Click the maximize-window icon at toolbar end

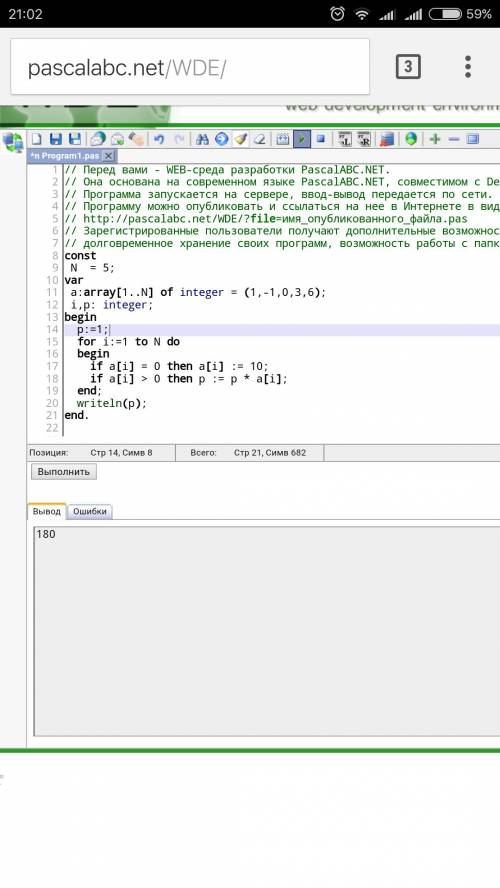coord(473,139)
